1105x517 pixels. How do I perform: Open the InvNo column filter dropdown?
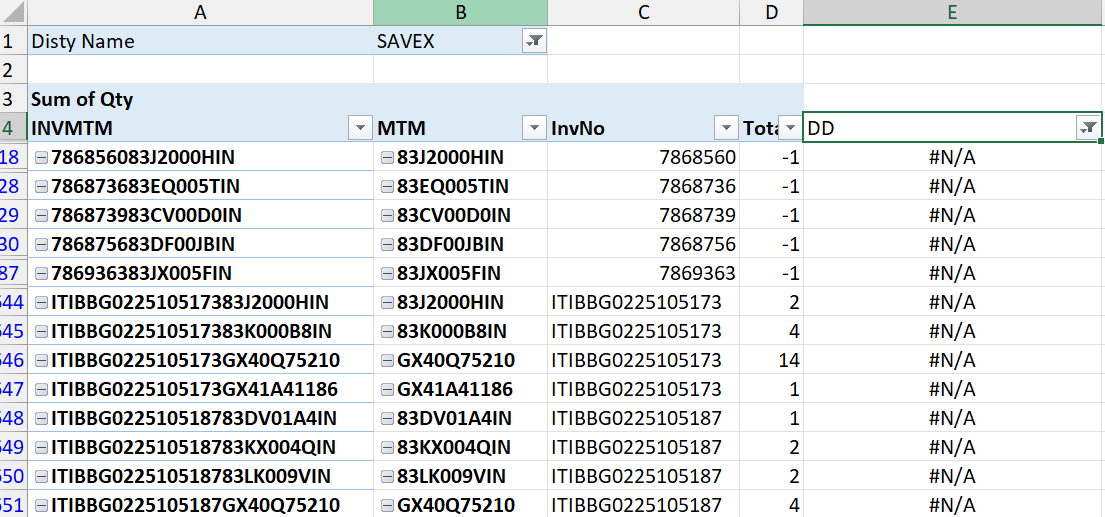pyautogui.click(x=726, y=128)
